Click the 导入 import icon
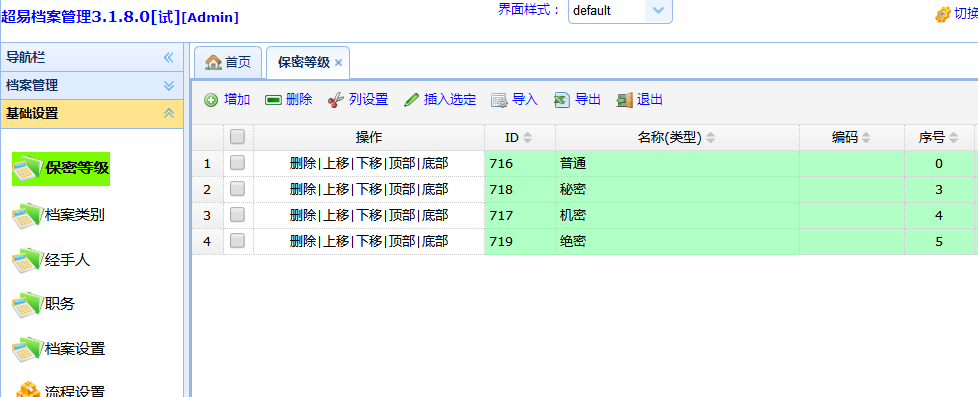 click(x=499, y=100)
